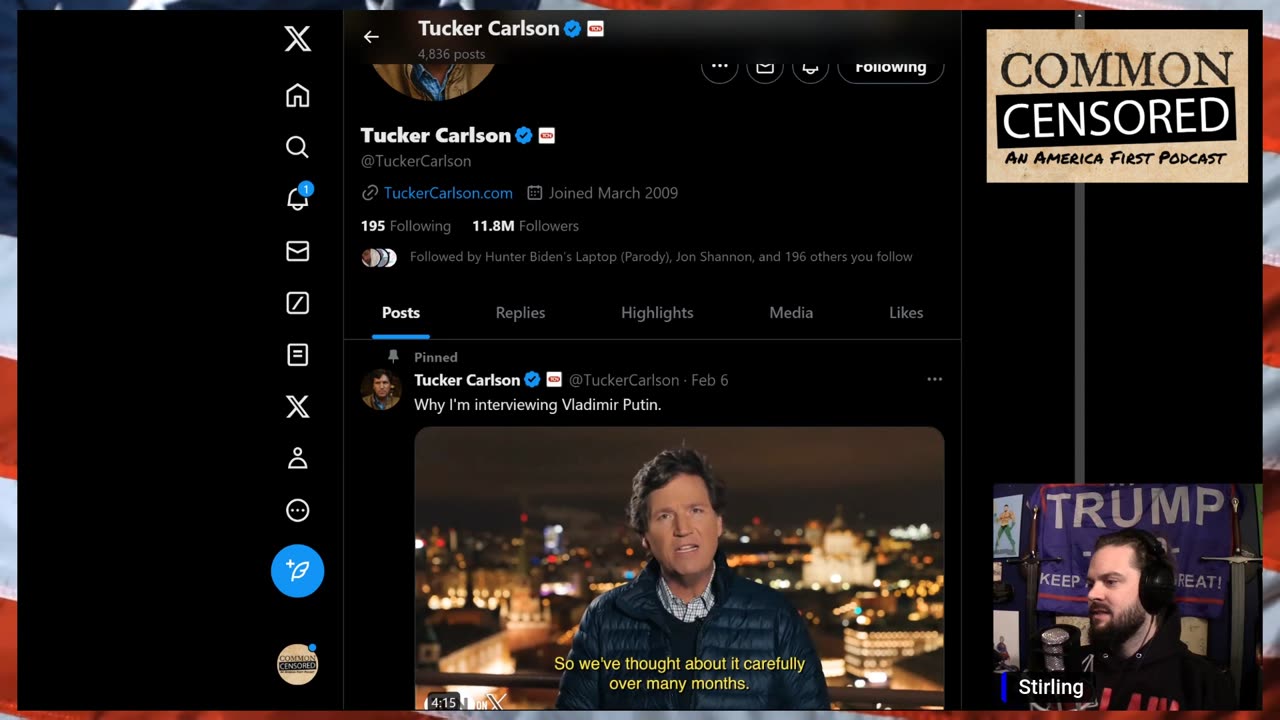Image resolution: width=1280 pixels, height=720 pixels.
Task: Click the message envelope button on profile
Action: (765, 66)
